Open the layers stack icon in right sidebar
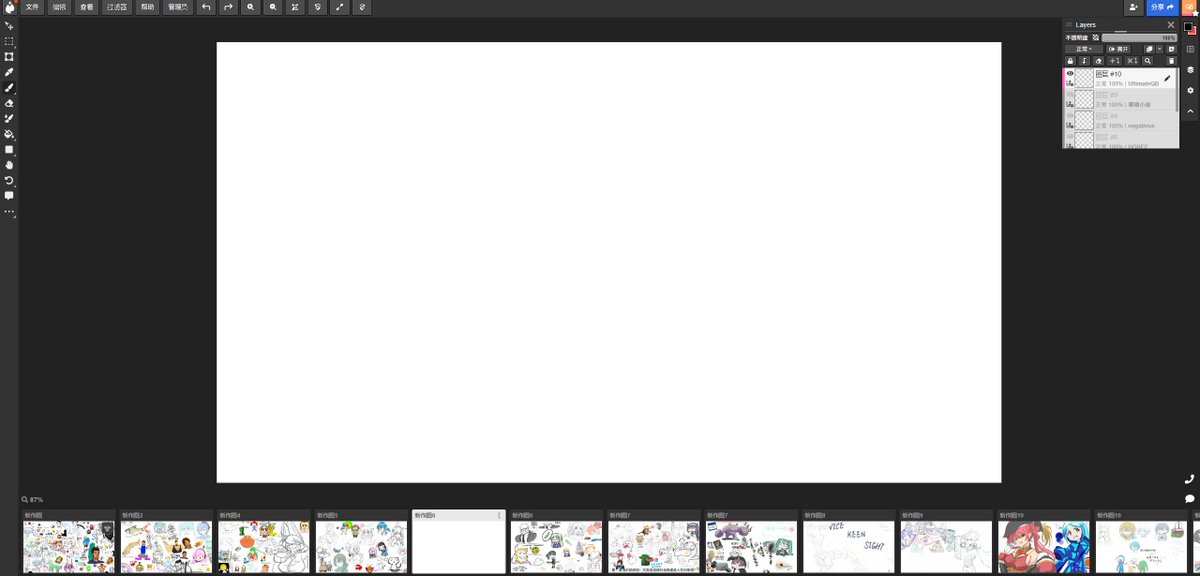This screenshot has width=1200, height=576. click(1190, 70)
